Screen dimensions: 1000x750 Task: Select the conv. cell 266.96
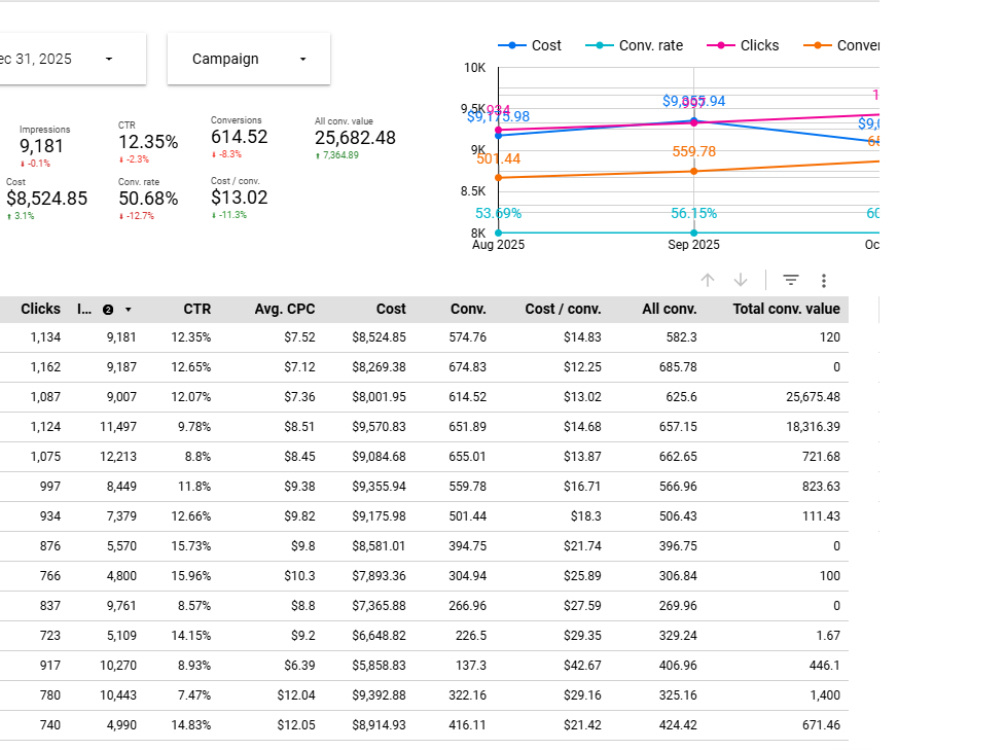[467, 606]
